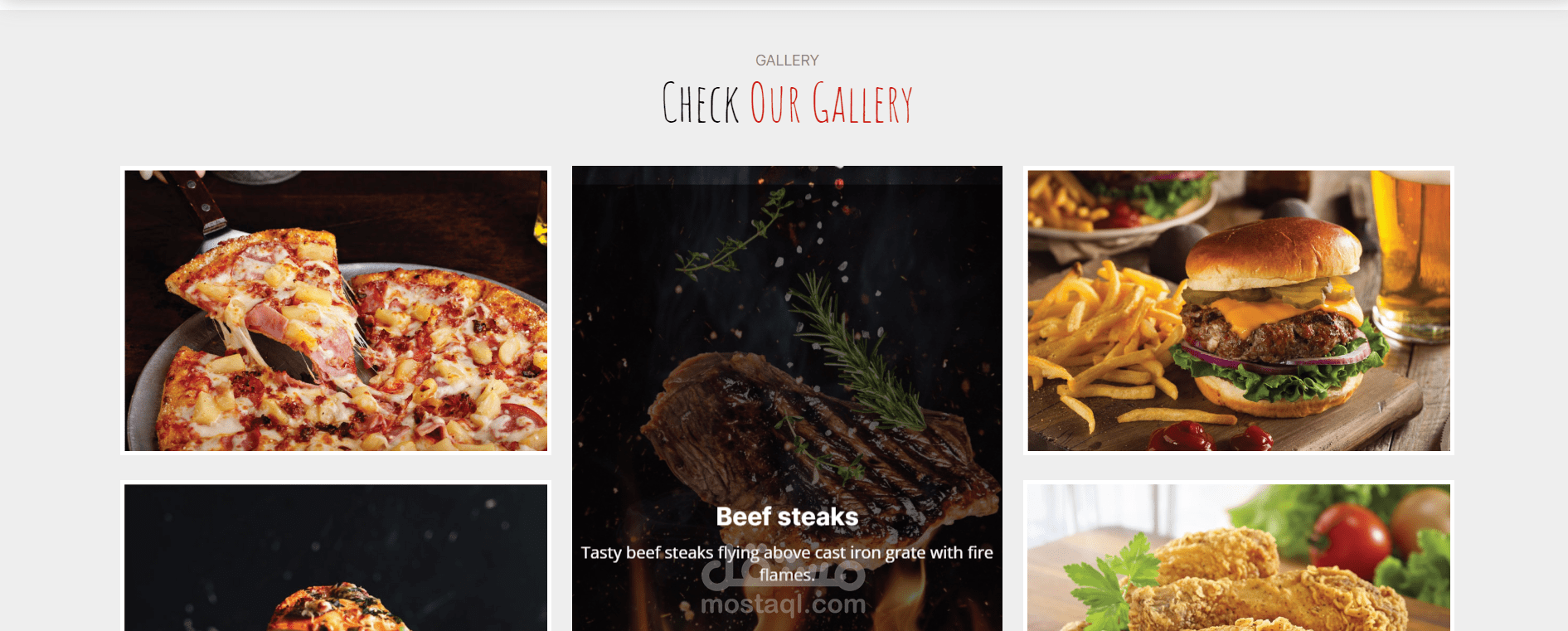Open the fried chicken gallery photo
Screen dimensions: 1568x631
tap(1239, 556)
